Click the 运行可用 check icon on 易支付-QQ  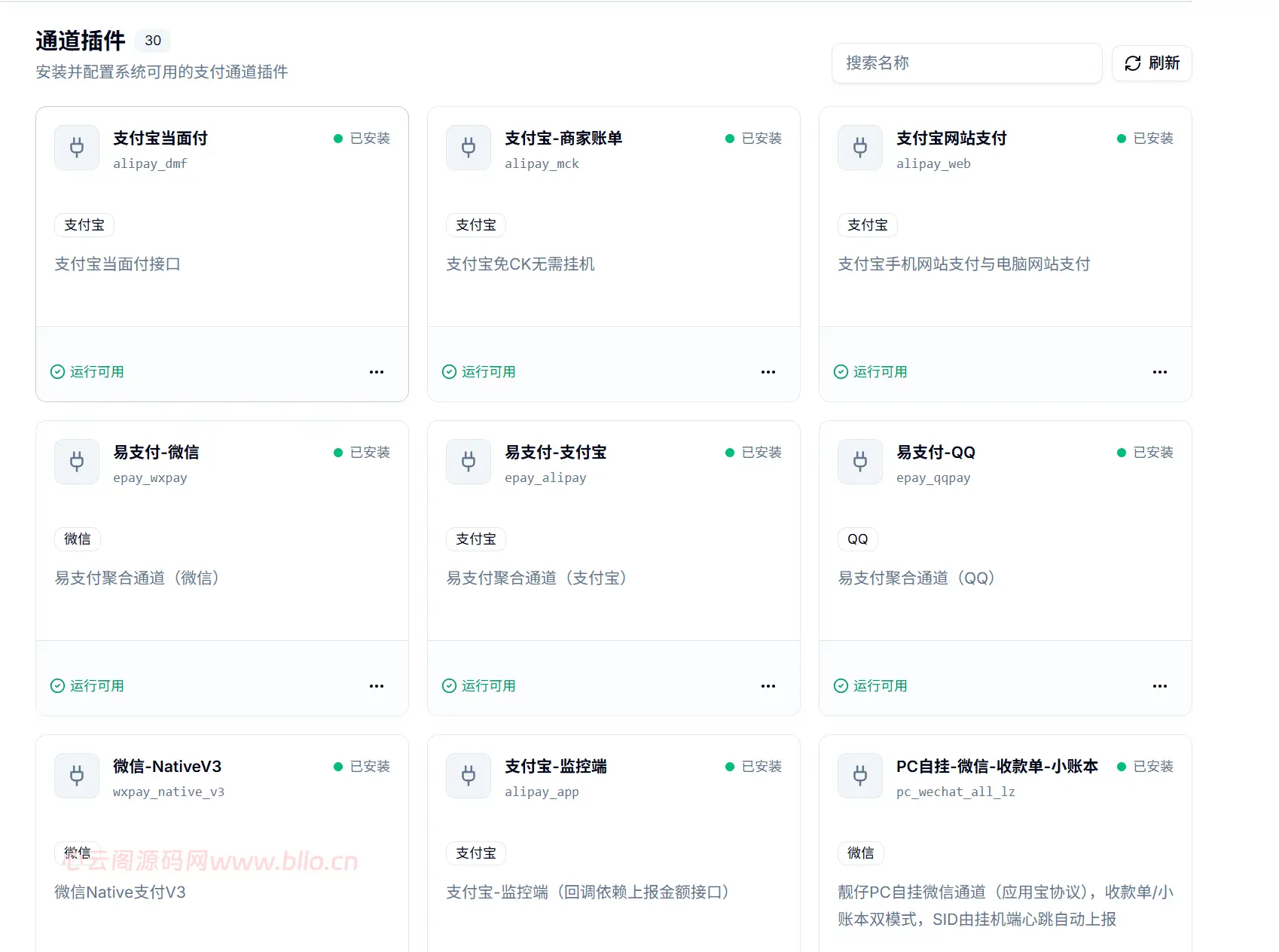[x=841, y=685]
